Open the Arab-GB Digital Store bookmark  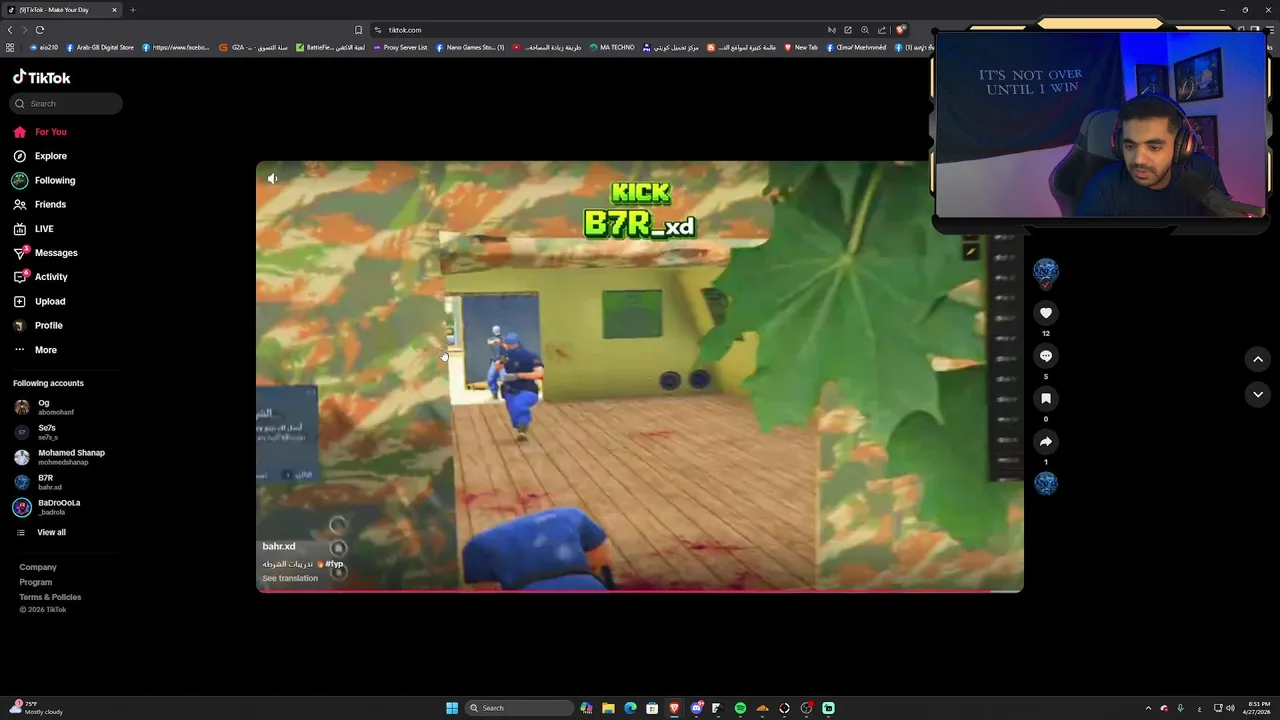coord(99,47)
